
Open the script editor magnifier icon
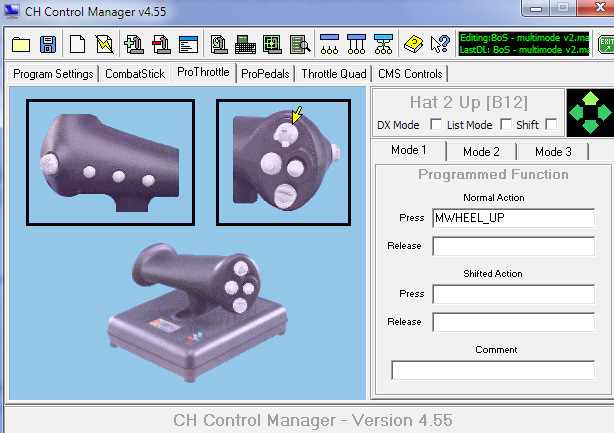300,44
